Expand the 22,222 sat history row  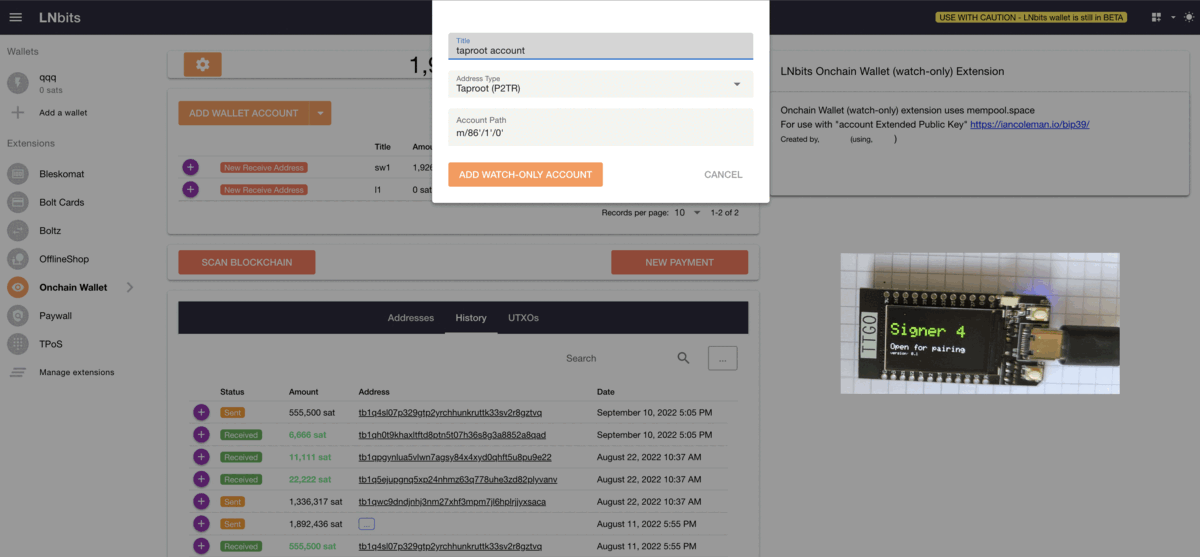200,479
